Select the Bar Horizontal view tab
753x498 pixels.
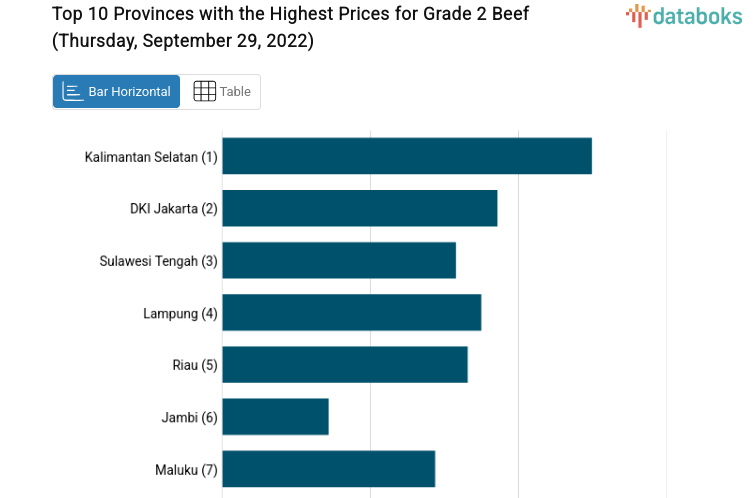pyautogui.click(x=116, y=91)
